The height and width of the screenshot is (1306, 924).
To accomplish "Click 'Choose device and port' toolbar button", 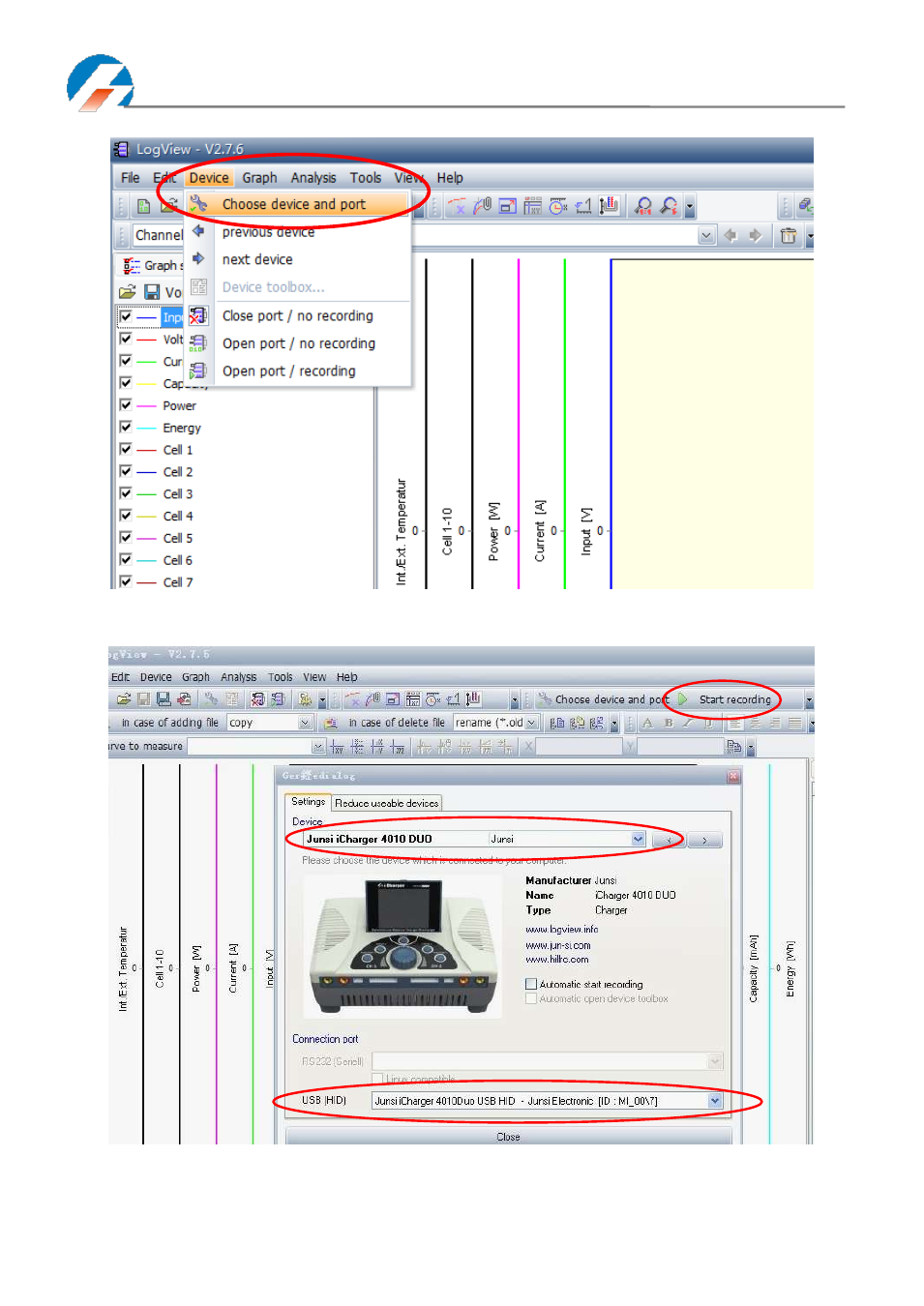I will tap(603, 699).
